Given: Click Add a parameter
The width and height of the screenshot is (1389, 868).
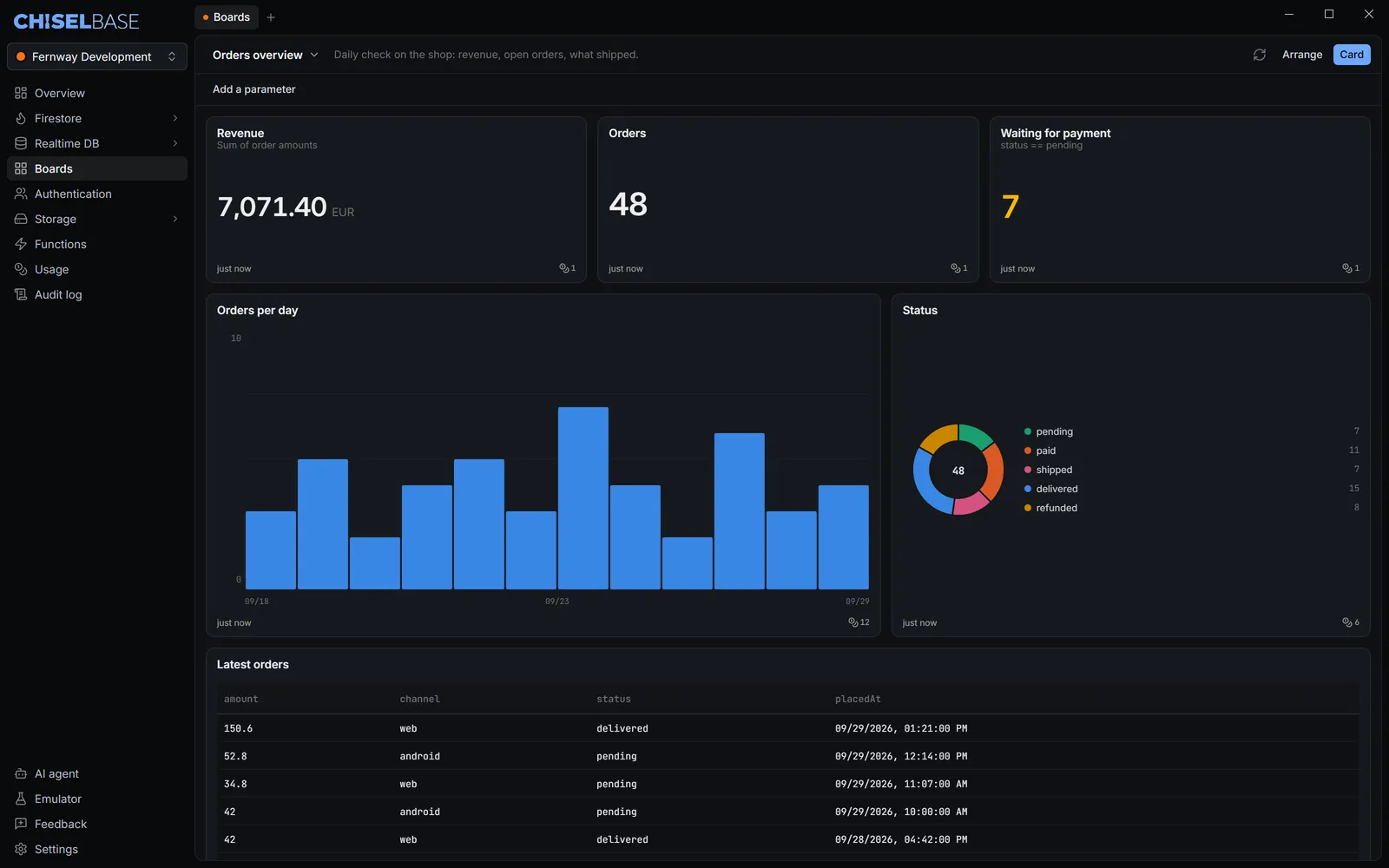Looking at the screenshot, I should click(x=254, y=89).
